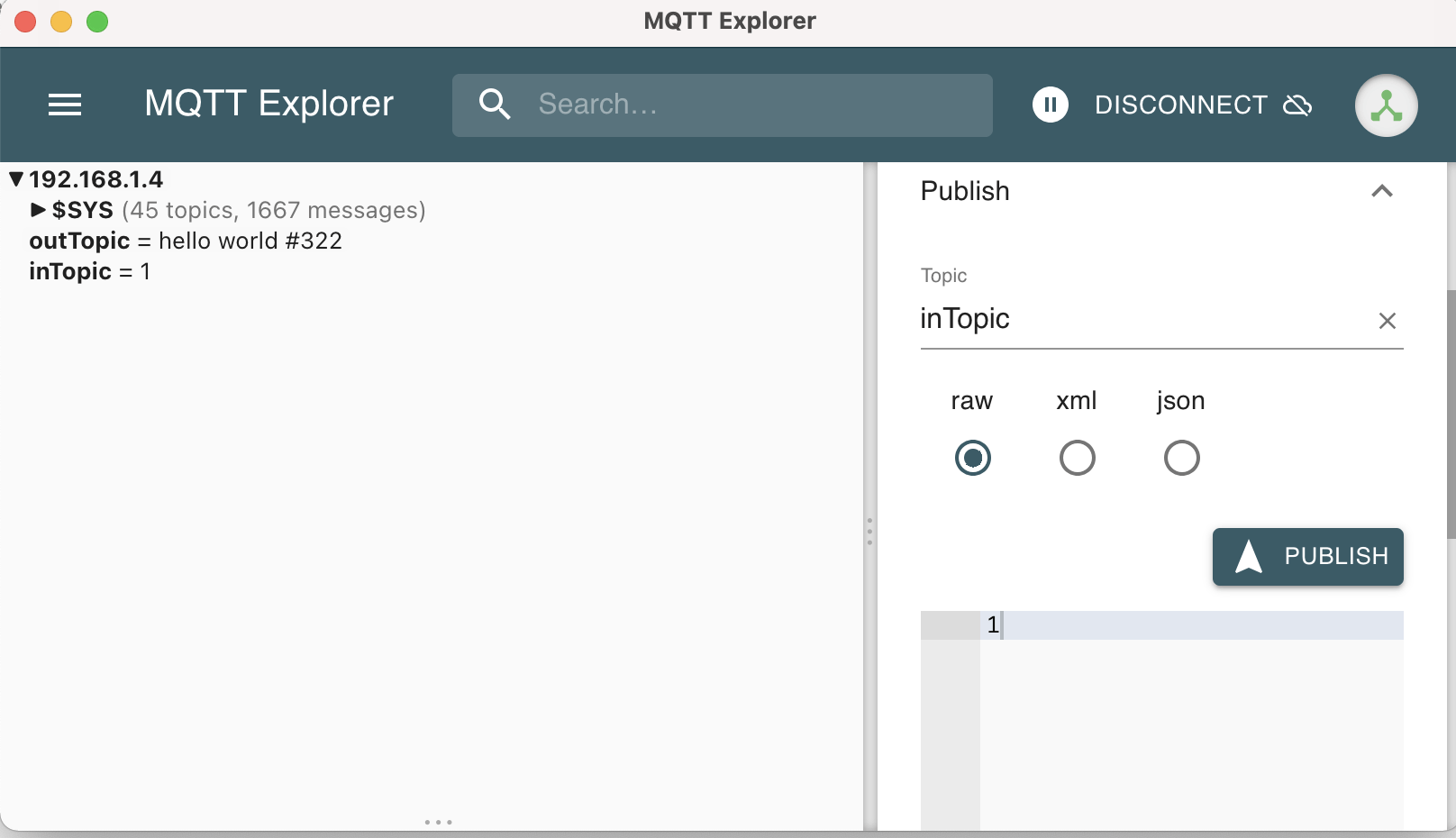The width and height of the screenshot is (1456, 838).
Task: Select the xml format radio button
Action: pyautogui.click(x=1078, y=458)
